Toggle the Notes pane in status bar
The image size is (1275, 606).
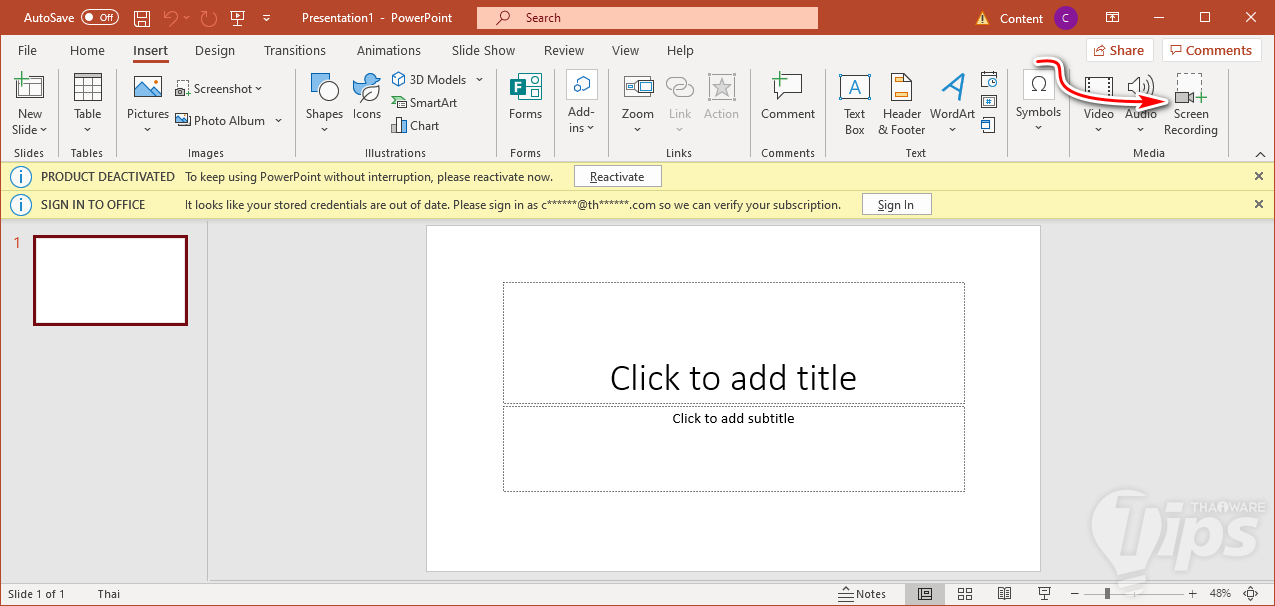862,594
